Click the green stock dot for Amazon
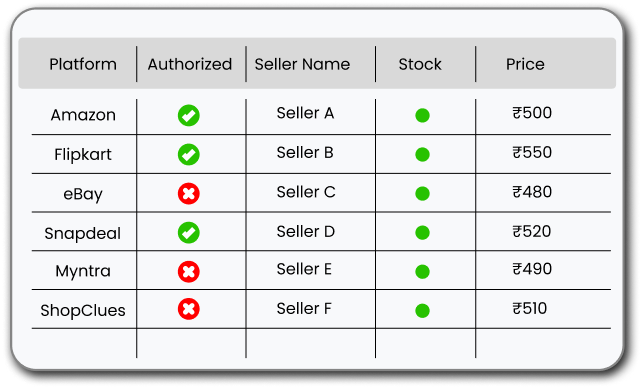 pos(422,116)
